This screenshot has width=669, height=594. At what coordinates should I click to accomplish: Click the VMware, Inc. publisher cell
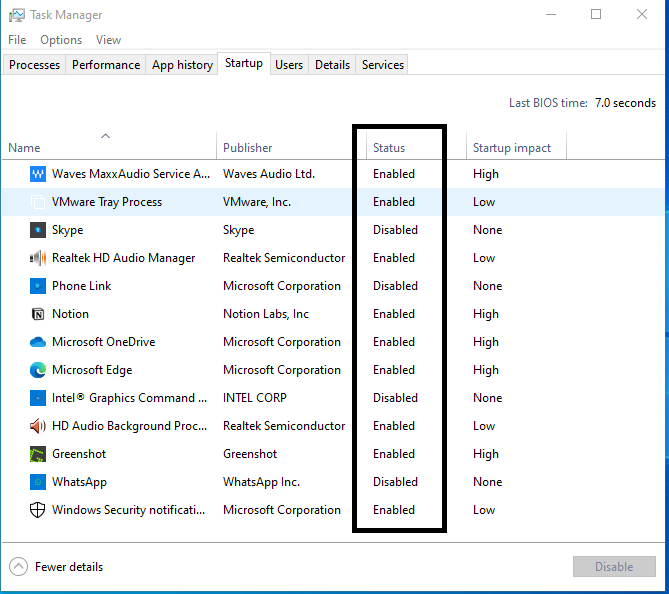[257, 202]
